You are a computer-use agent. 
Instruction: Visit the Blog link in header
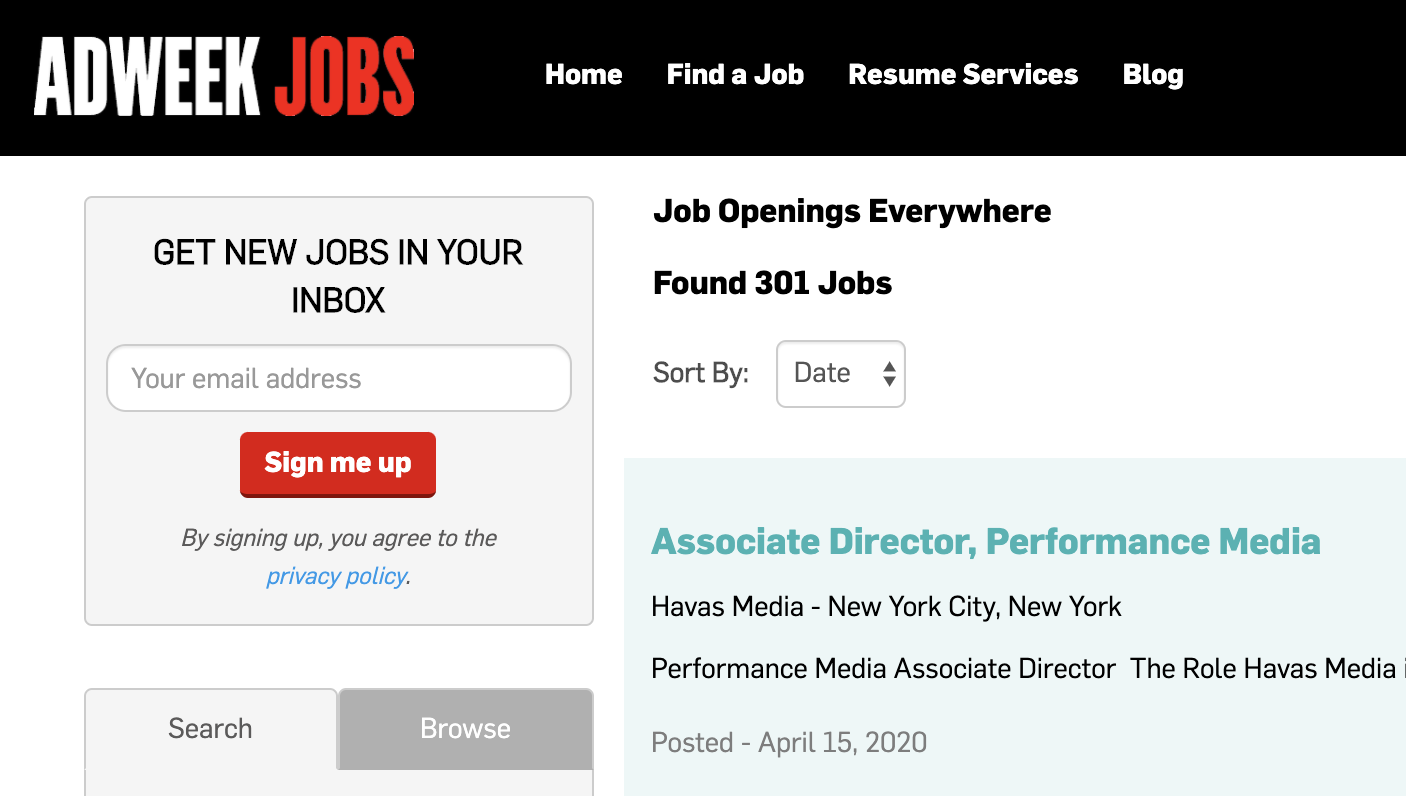[x=1153, y=75]
